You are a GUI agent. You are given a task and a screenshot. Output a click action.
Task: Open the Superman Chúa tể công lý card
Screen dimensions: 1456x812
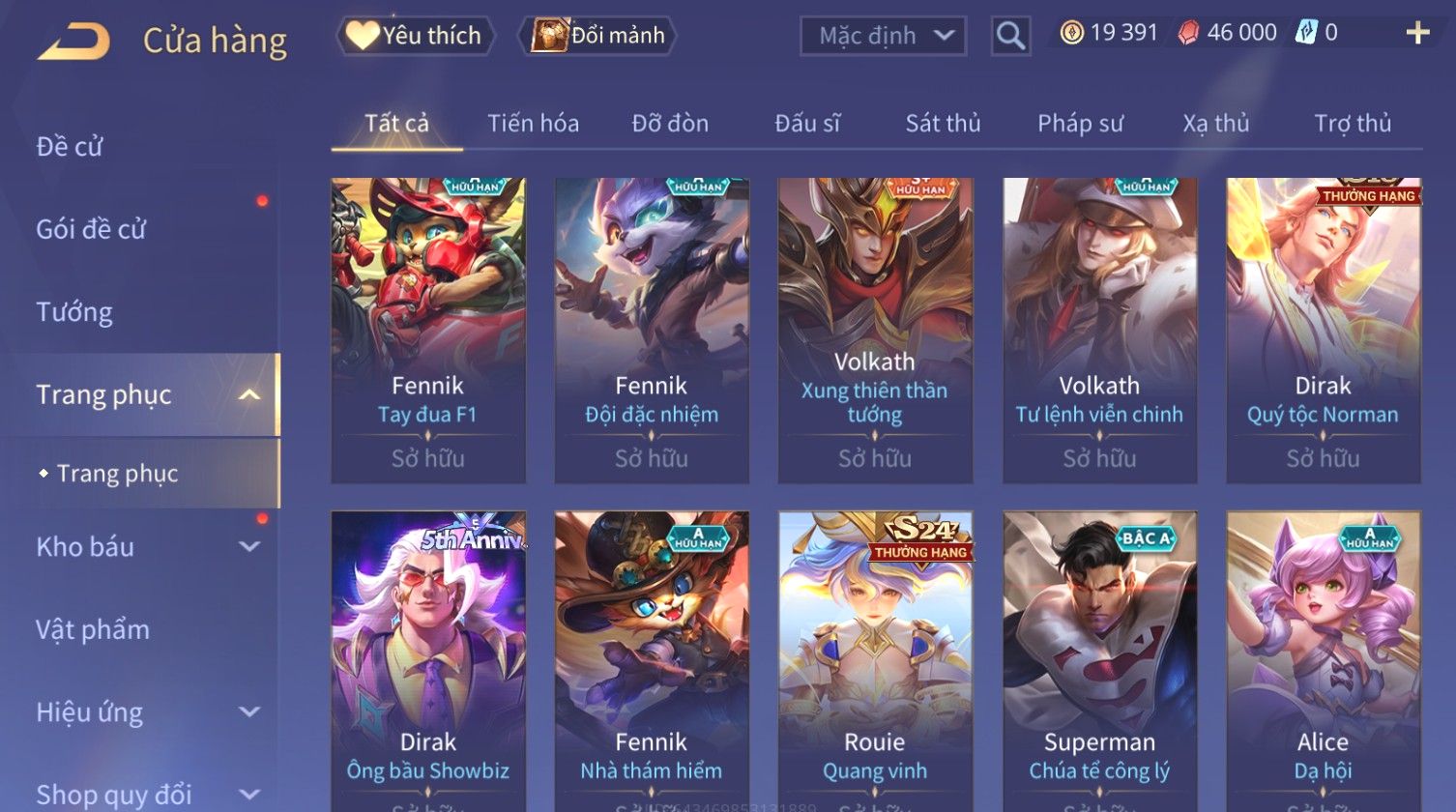(1099, 661)
